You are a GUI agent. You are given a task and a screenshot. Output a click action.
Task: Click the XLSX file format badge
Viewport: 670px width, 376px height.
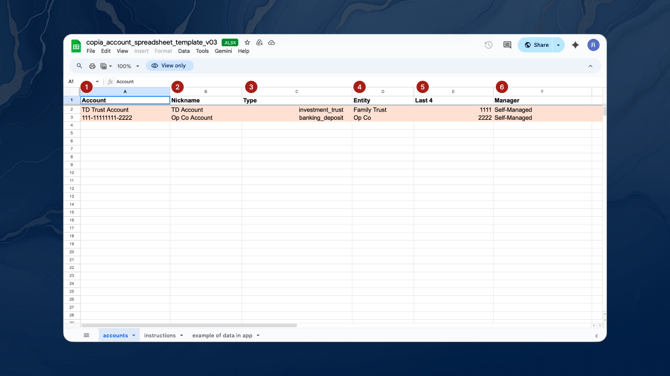click(x=230, y=42)
